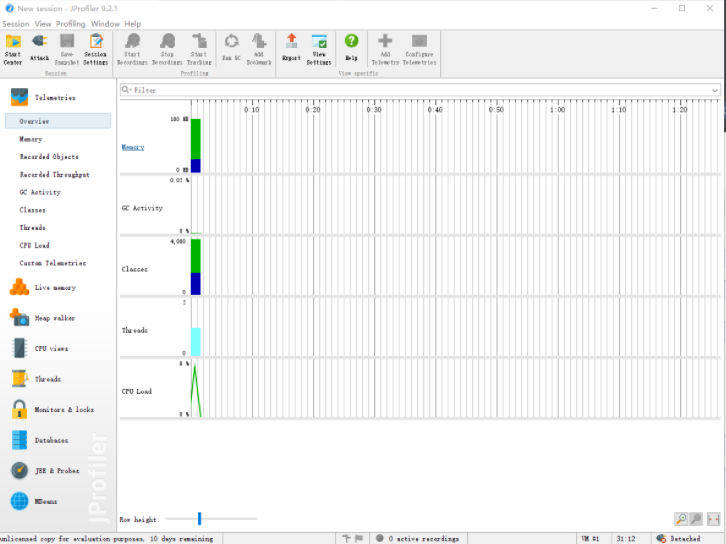Open Monitors & locks section

pyautogui.click(x=52, y=410)
